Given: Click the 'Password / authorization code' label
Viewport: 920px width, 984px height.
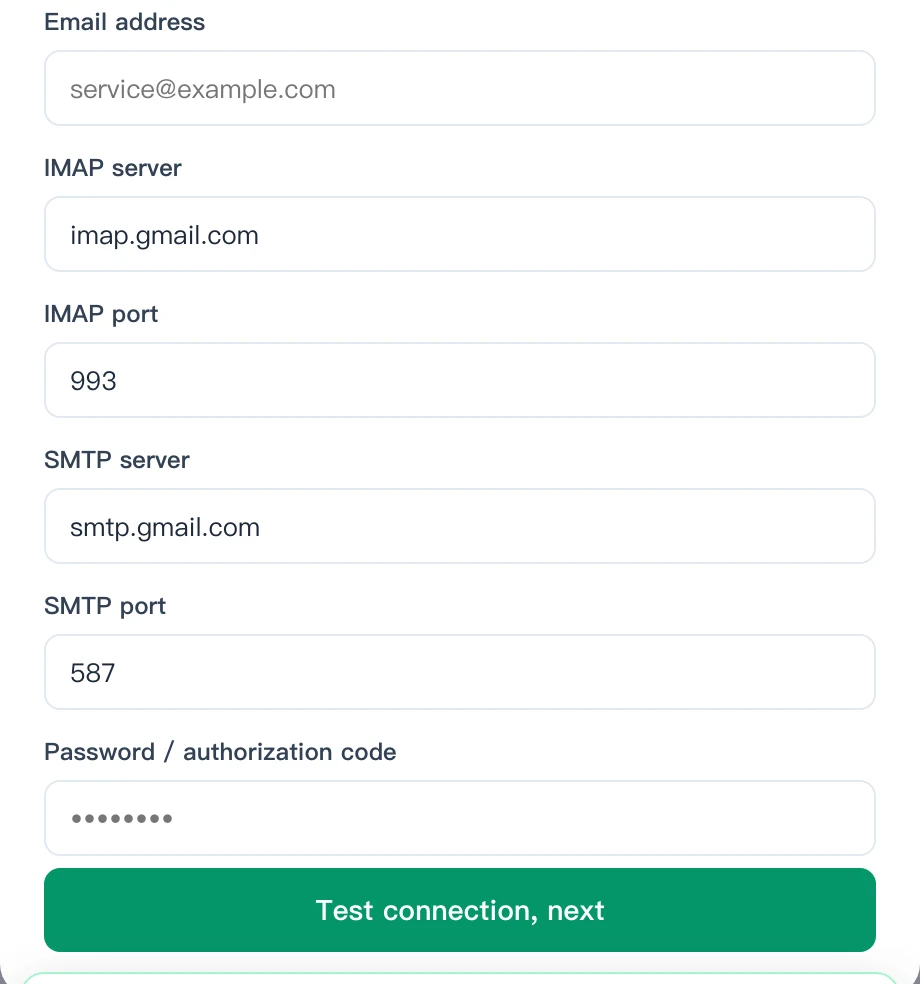Looking at the screenshot, I should [x=220, y=752].
